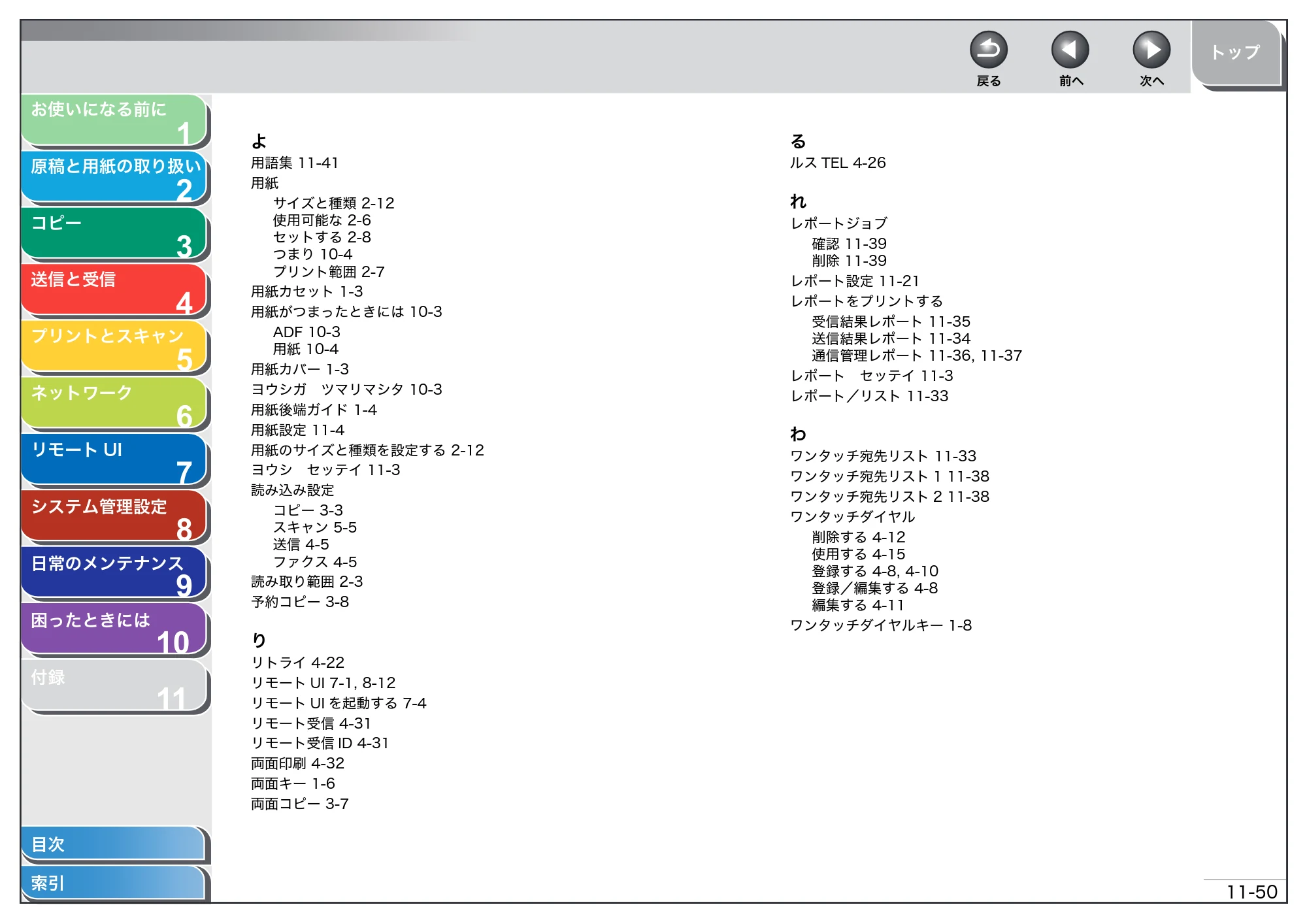Select chapter 4 送信と受信 tab

point(114,289)
